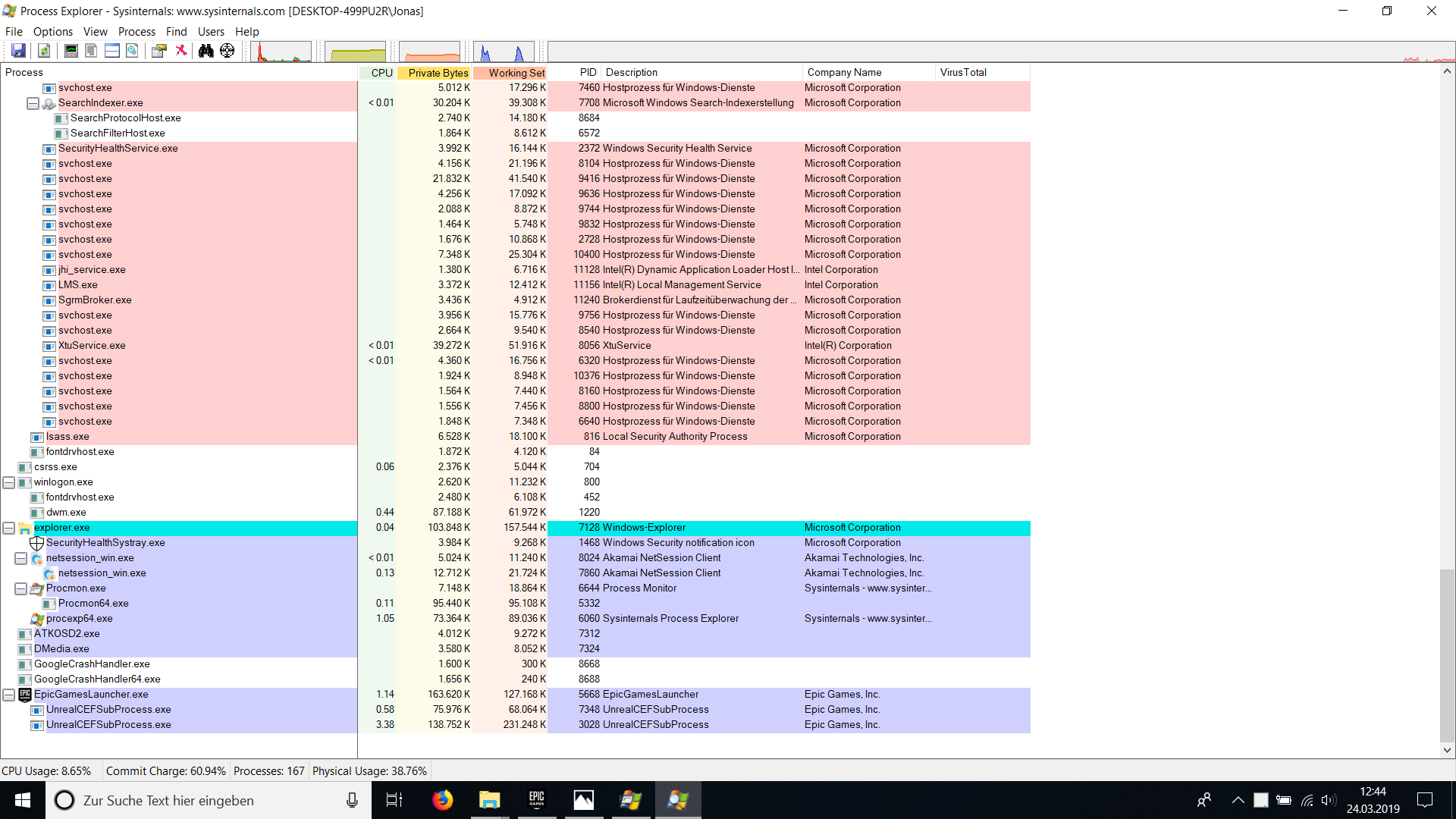This screenshot has height=819, width=1456.
Task: Click the CPU usage history graph
Action: pyautogui.click(x=281, y=52)
